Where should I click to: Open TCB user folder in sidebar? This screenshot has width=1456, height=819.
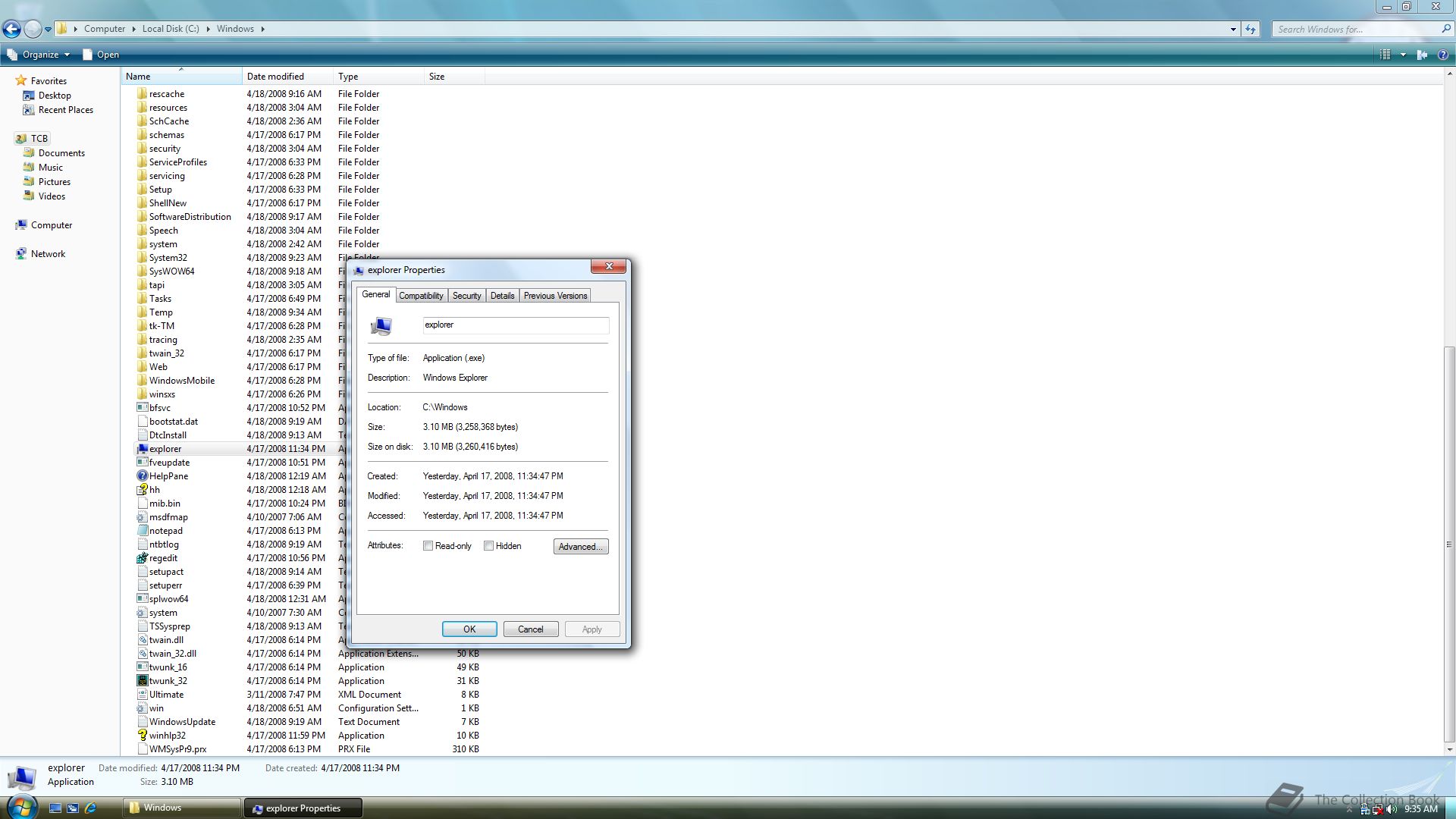32,139
